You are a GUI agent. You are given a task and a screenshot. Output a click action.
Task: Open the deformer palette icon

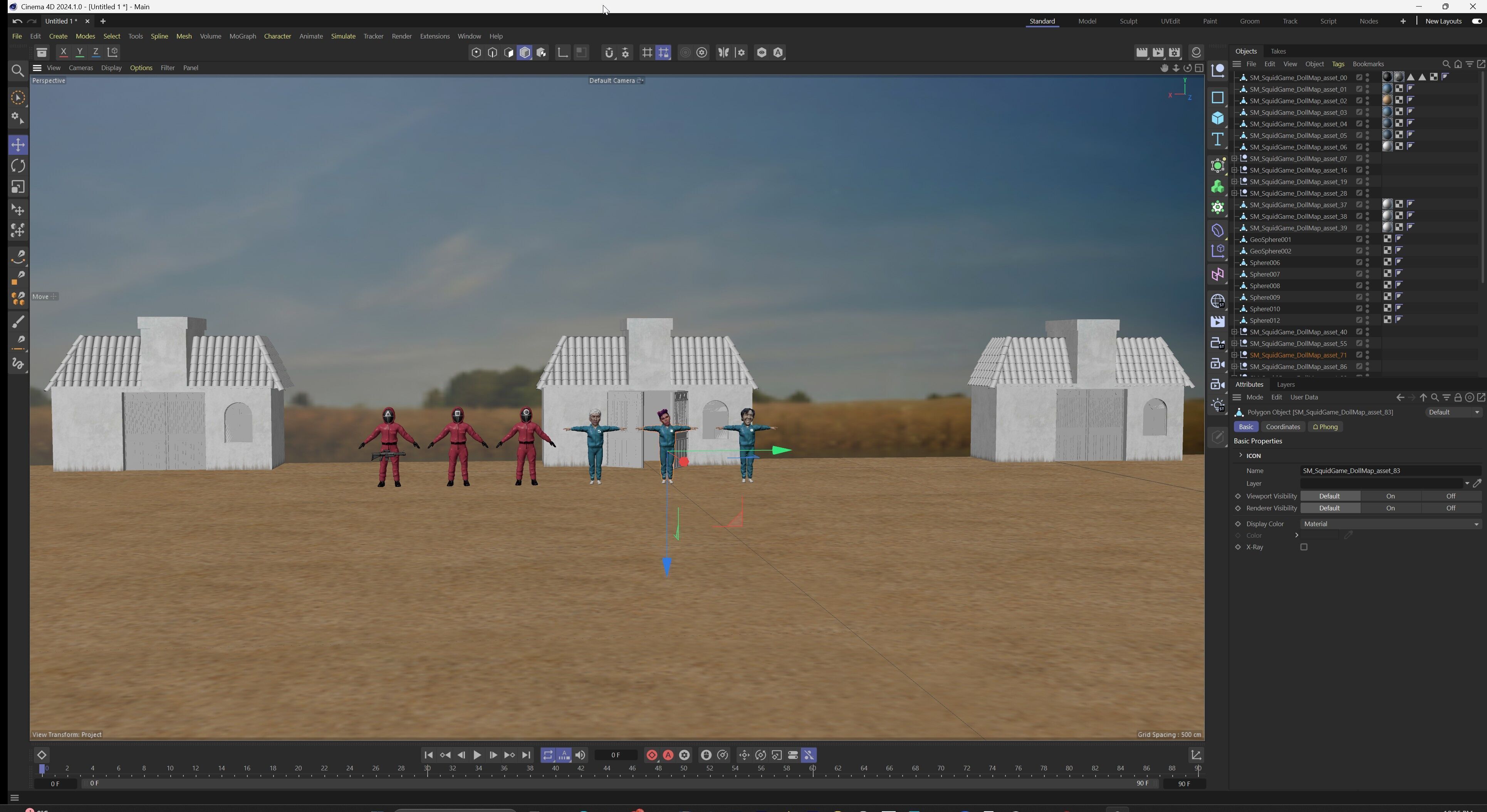point(1217,230)
